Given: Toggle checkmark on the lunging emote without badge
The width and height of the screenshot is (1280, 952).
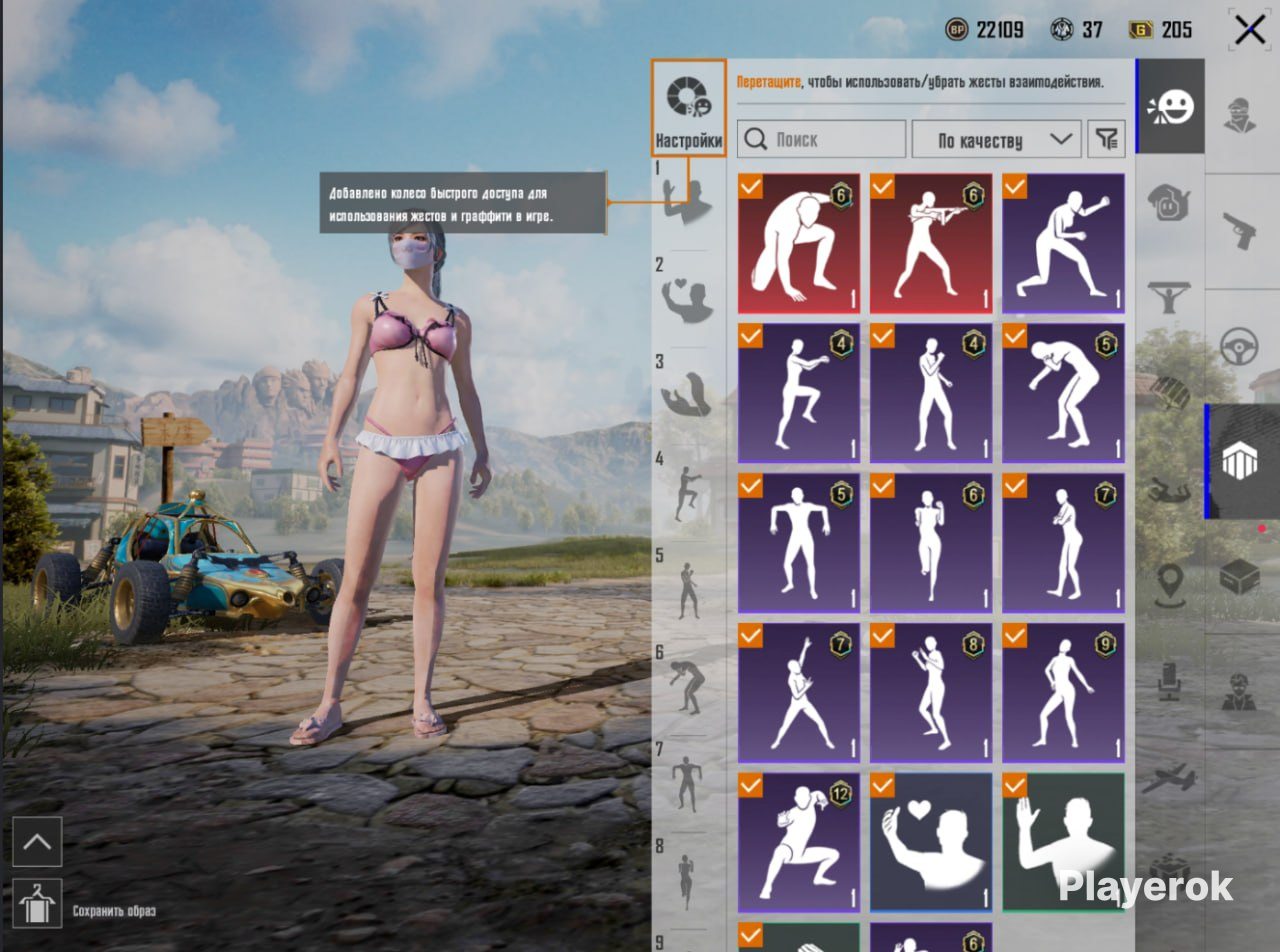Looking at the screenshot, I should (x=1015, y=187).
